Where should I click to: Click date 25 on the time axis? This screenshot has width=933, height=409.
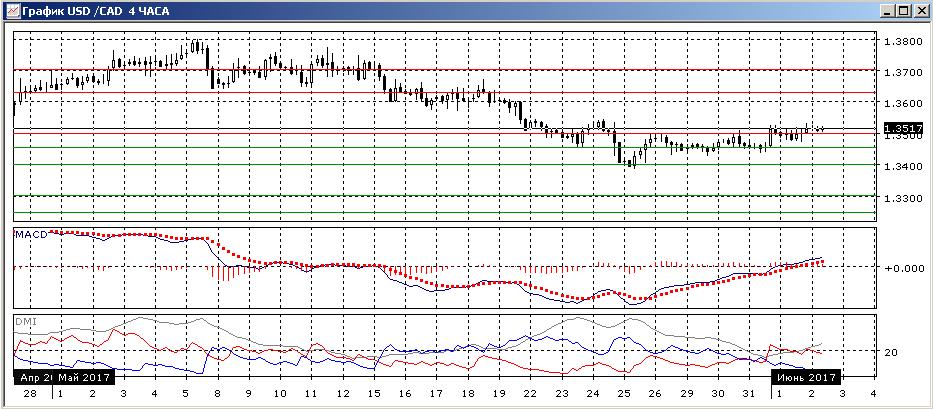pos(623,394)
